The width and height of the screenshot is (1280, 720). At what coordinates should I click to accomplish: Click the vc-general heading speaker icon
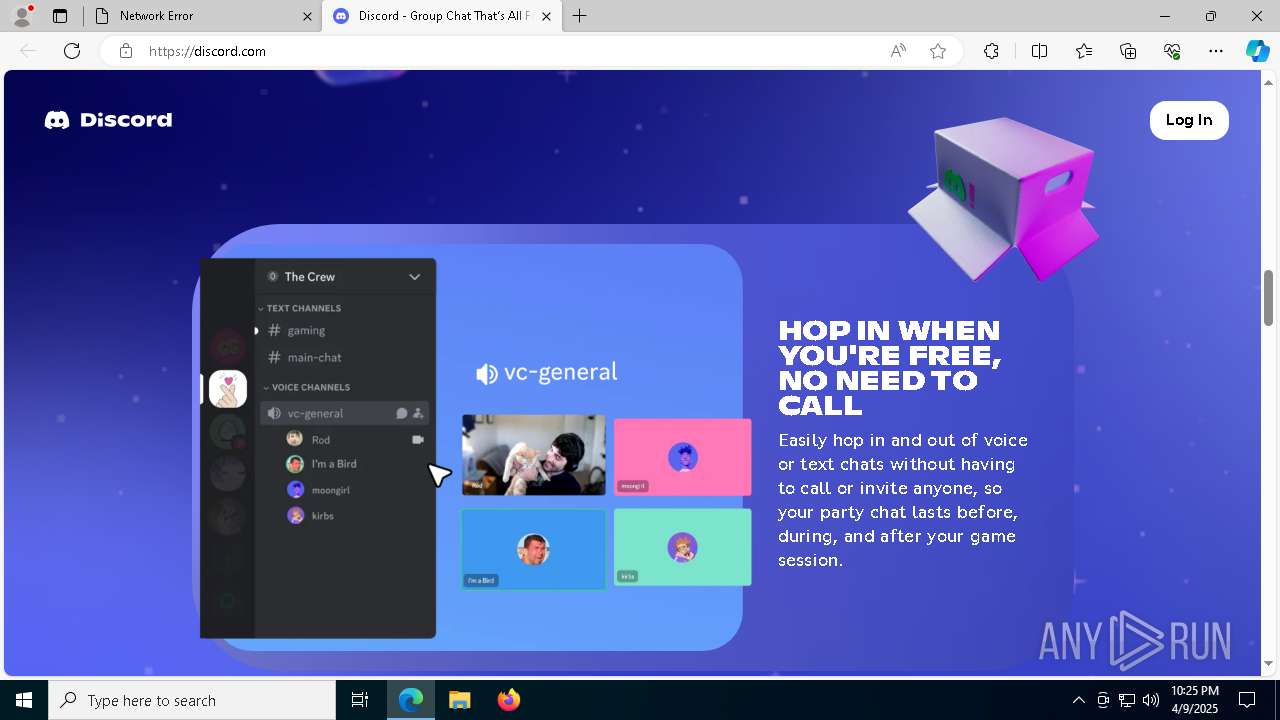tap(487, 374)
